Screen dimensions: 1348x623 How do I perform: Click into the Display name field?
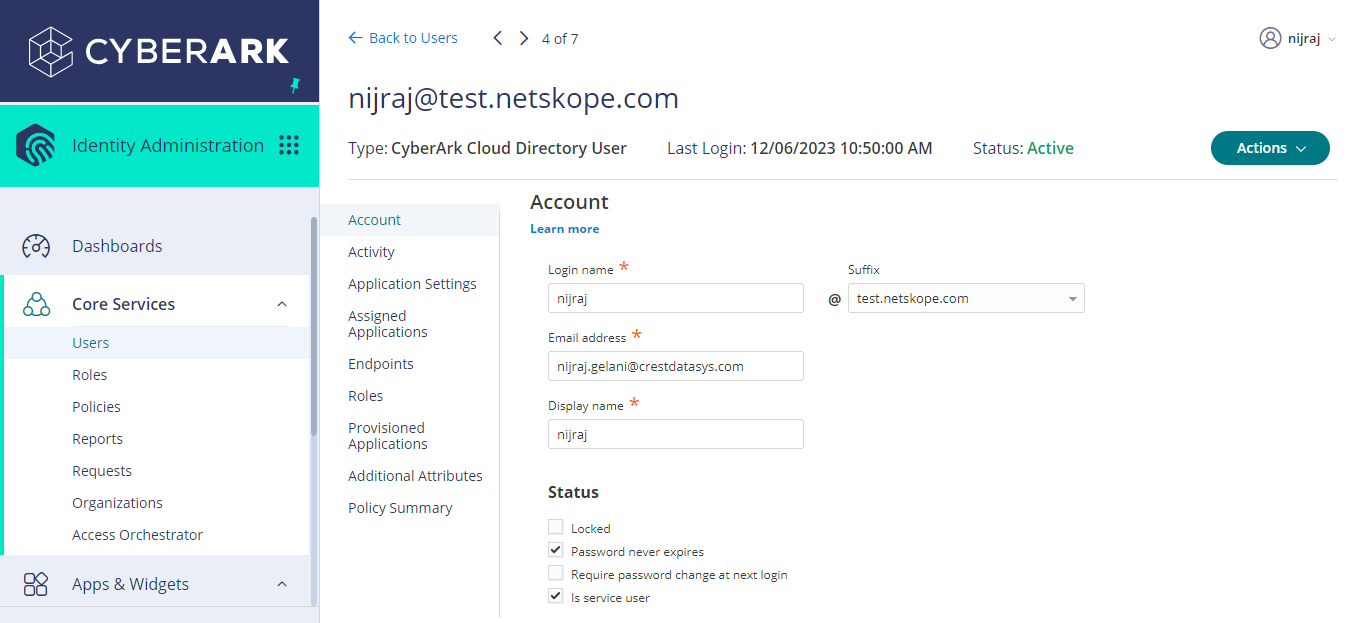tap(676, 434)
